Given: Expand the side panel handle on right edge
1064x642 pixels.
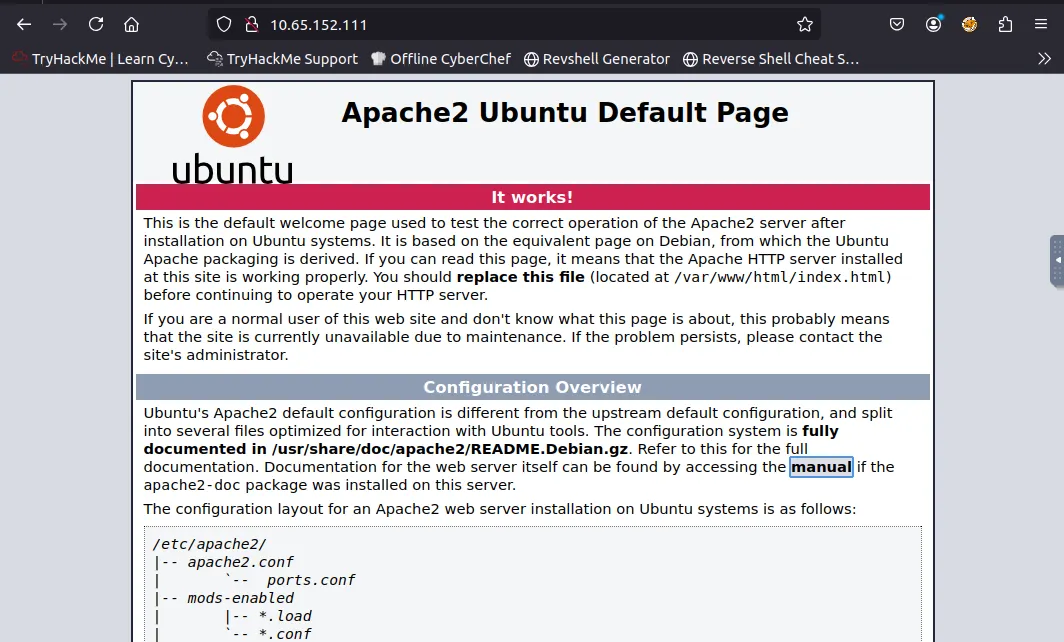Looking at the screenshot, I should click(x=1057, y=260).
